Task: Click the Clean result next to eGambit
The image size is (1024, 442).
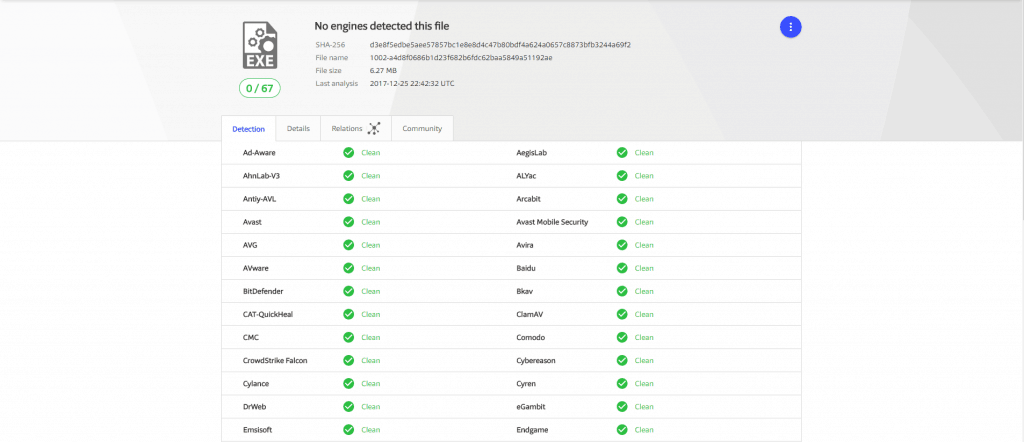Action: 644,407
